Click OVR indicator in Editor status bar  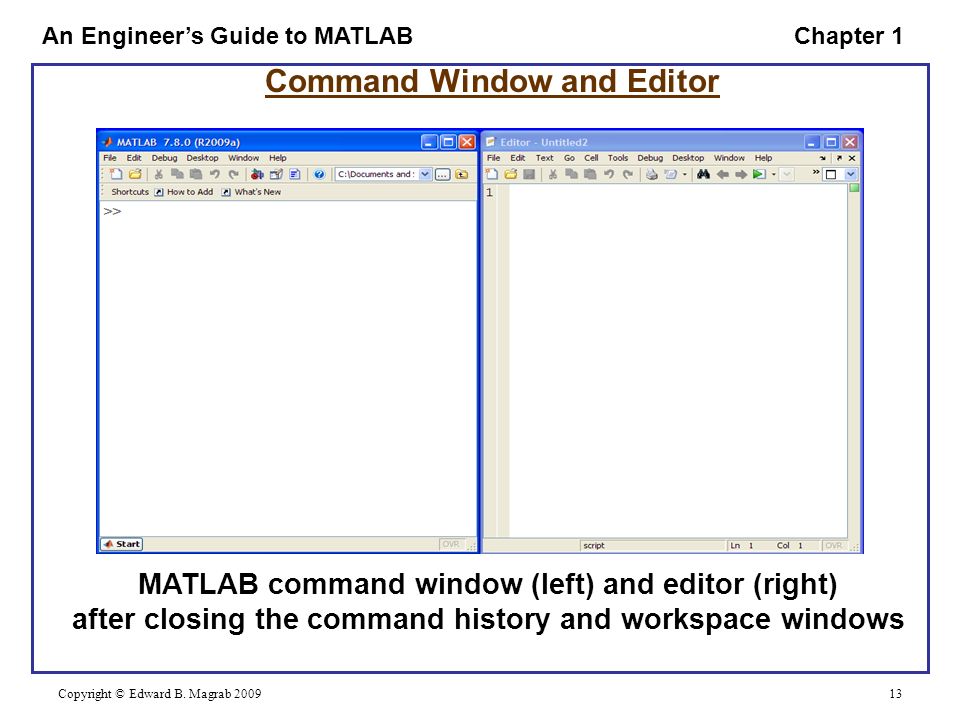point(834,546)
